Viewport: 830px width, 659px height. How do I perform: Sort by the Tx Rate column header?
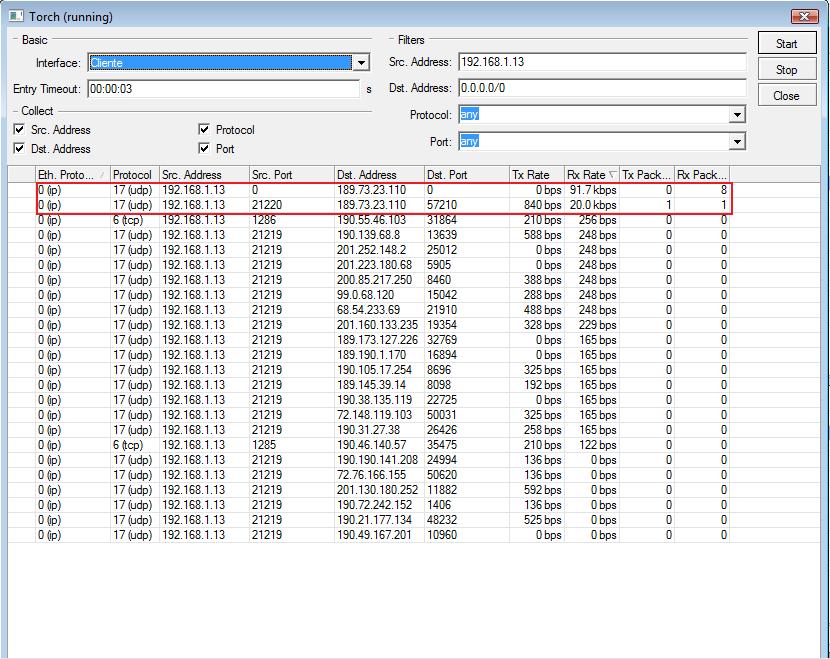tap(537, 175)
